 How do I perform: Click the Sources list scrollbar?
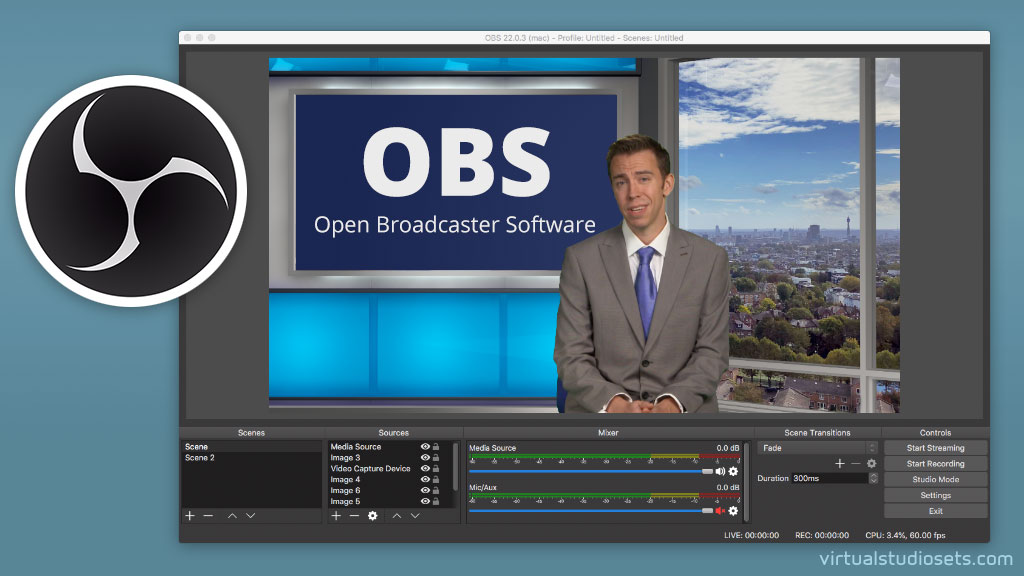(455, 466)
